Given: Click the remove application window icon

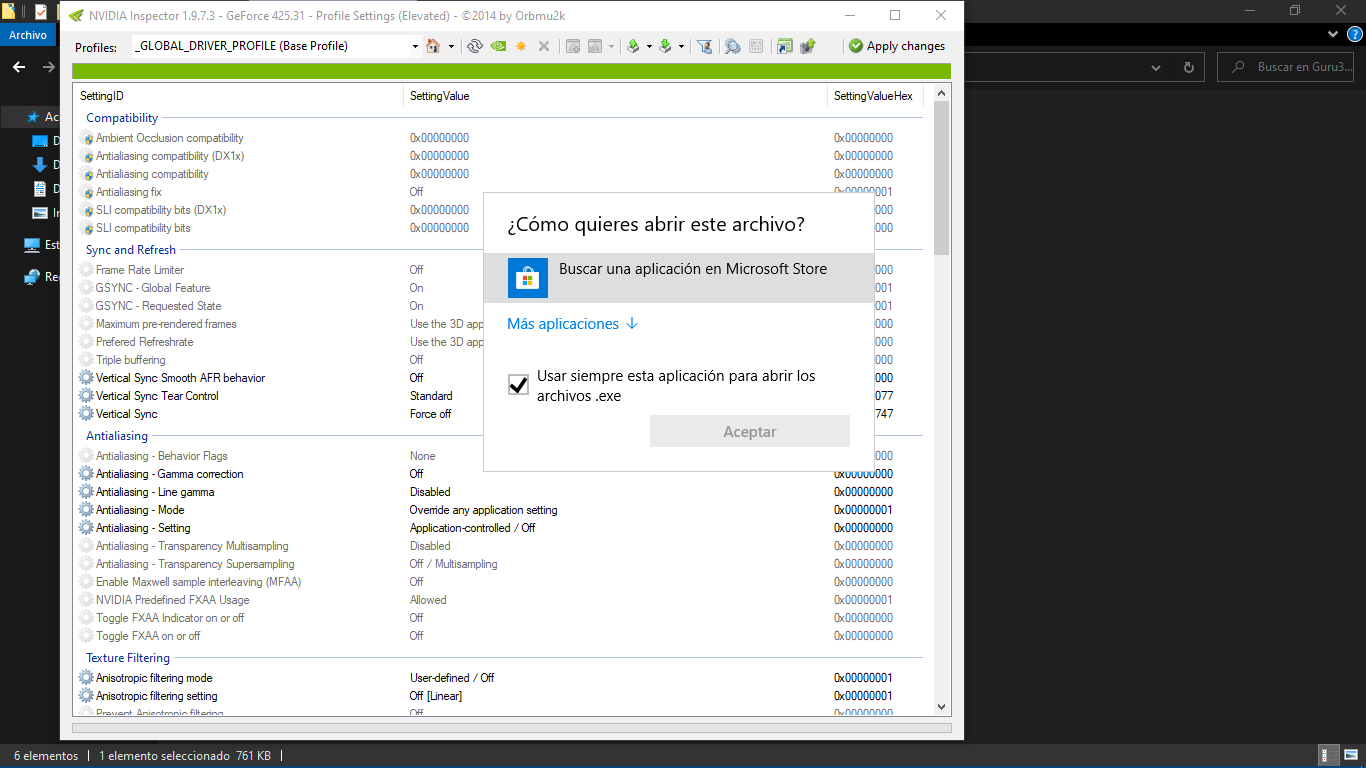Looking at the screenshot, I should 595,46.
